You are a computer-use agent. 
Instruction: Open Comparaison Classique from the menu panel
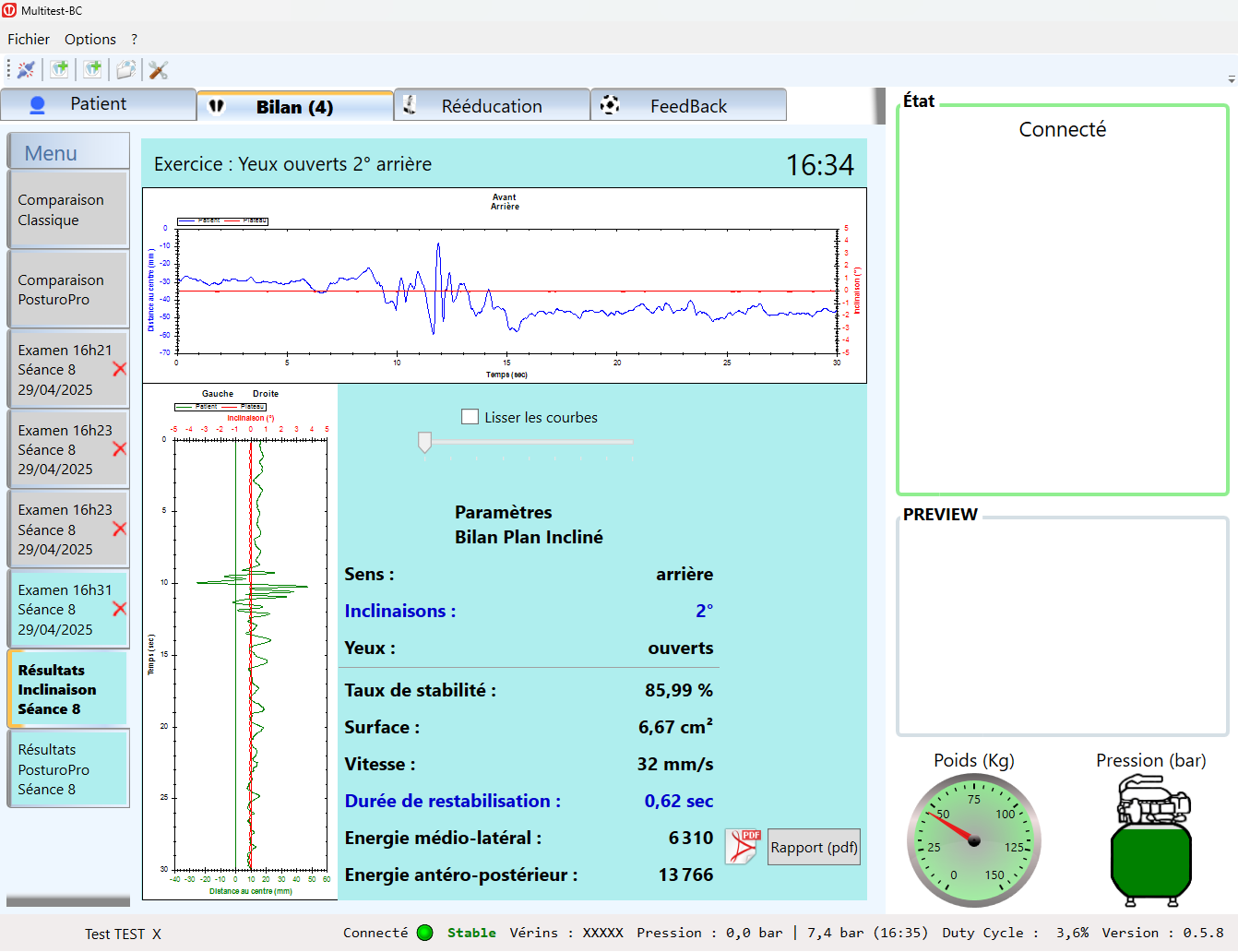click(68, 210)
